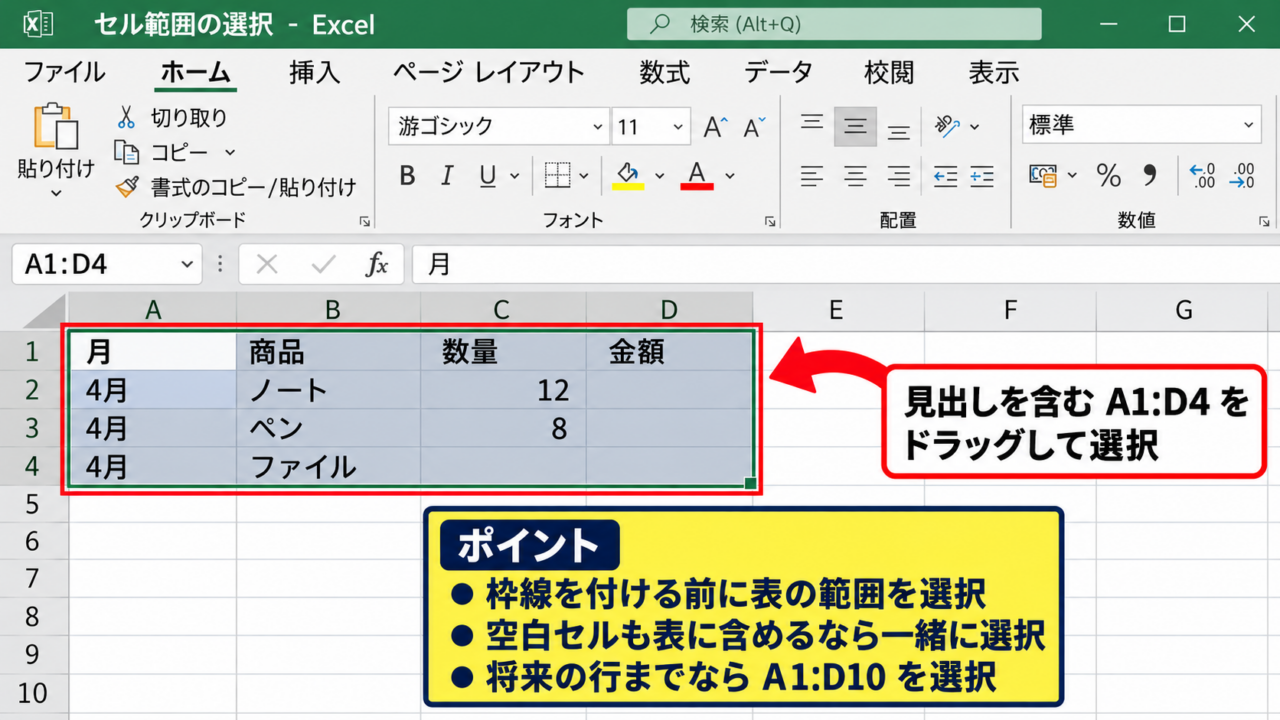The width and height of the screenshot is (1280, 720).
Task: Open the クリップボード dialog launcher
Action: coord(365,221)
